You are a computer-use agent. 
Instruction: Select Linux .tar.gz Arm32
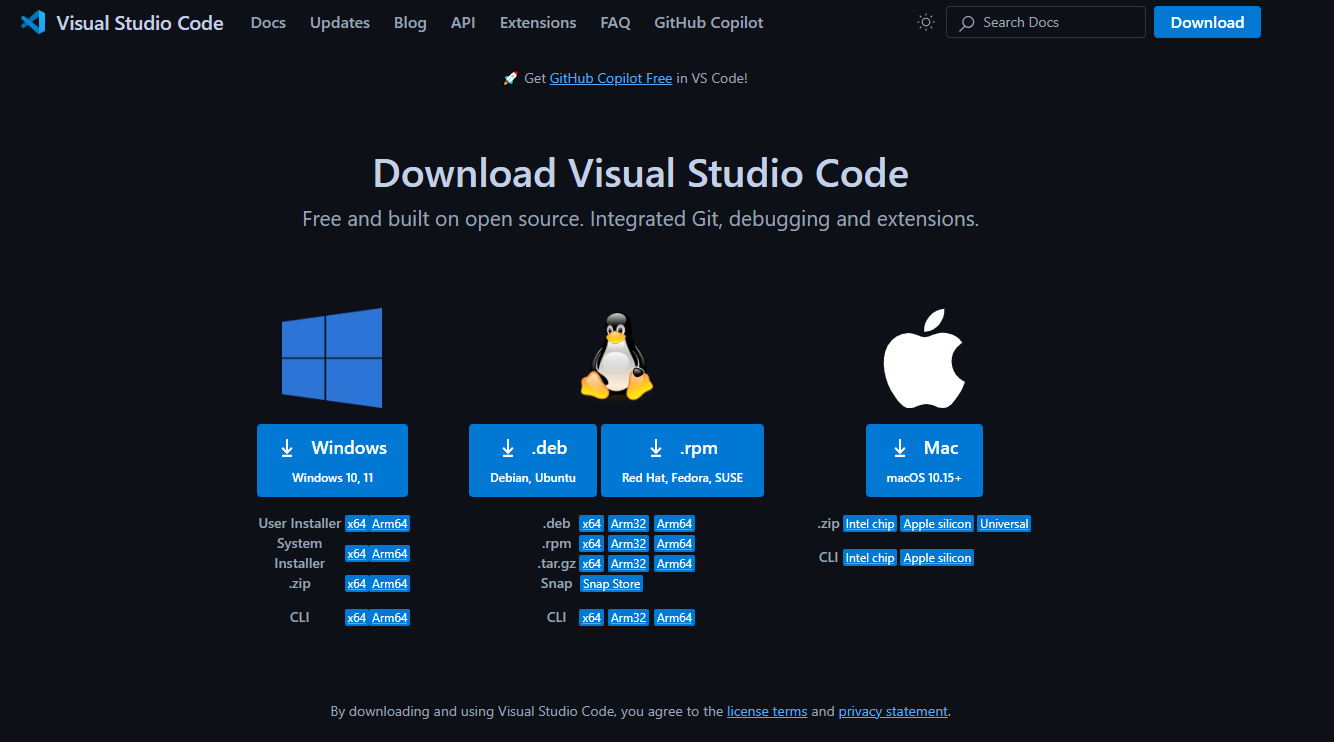click(x=629, y=564)
